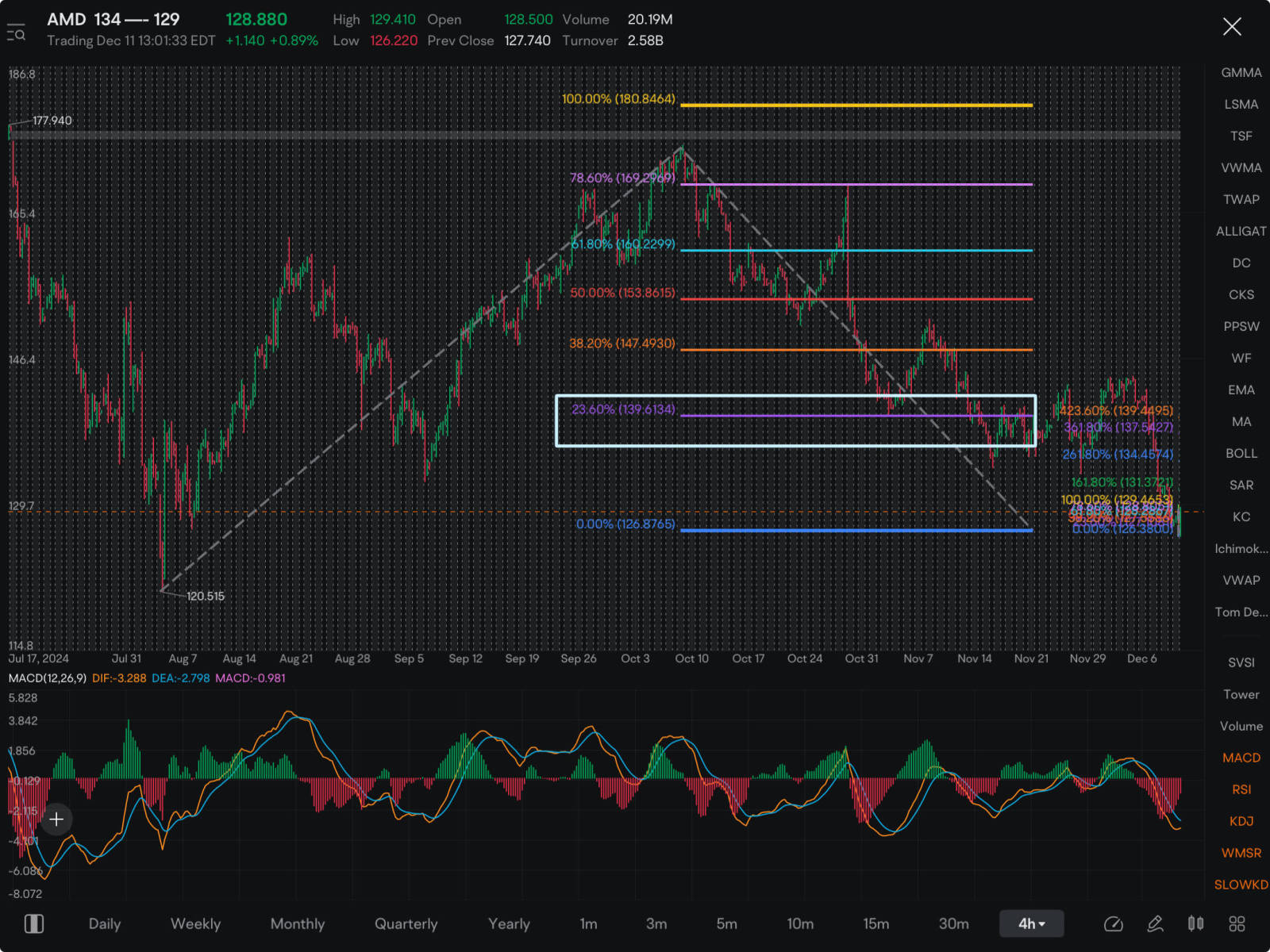
Task: Enable the EMA indicator
Action: point(1241,390)
